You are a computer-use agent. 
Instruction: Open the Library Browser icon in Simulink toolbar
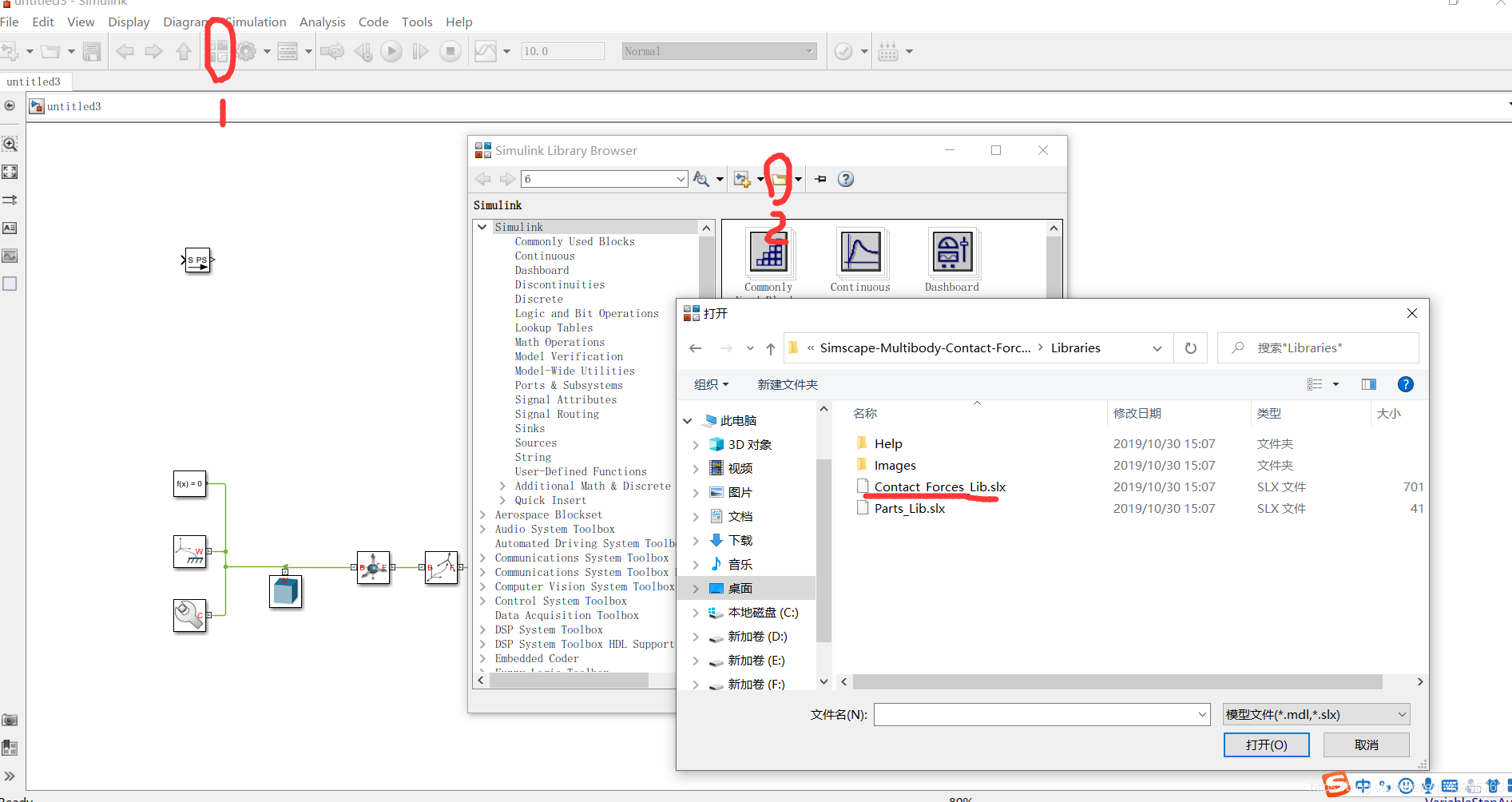[x=218, y=52]
